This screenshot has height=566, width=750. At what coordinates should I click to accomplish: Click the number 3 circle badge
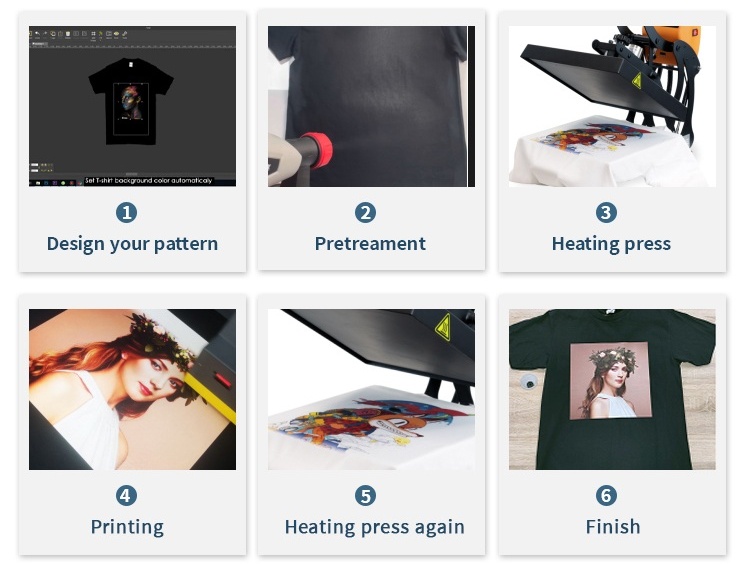tap(606, 212)
